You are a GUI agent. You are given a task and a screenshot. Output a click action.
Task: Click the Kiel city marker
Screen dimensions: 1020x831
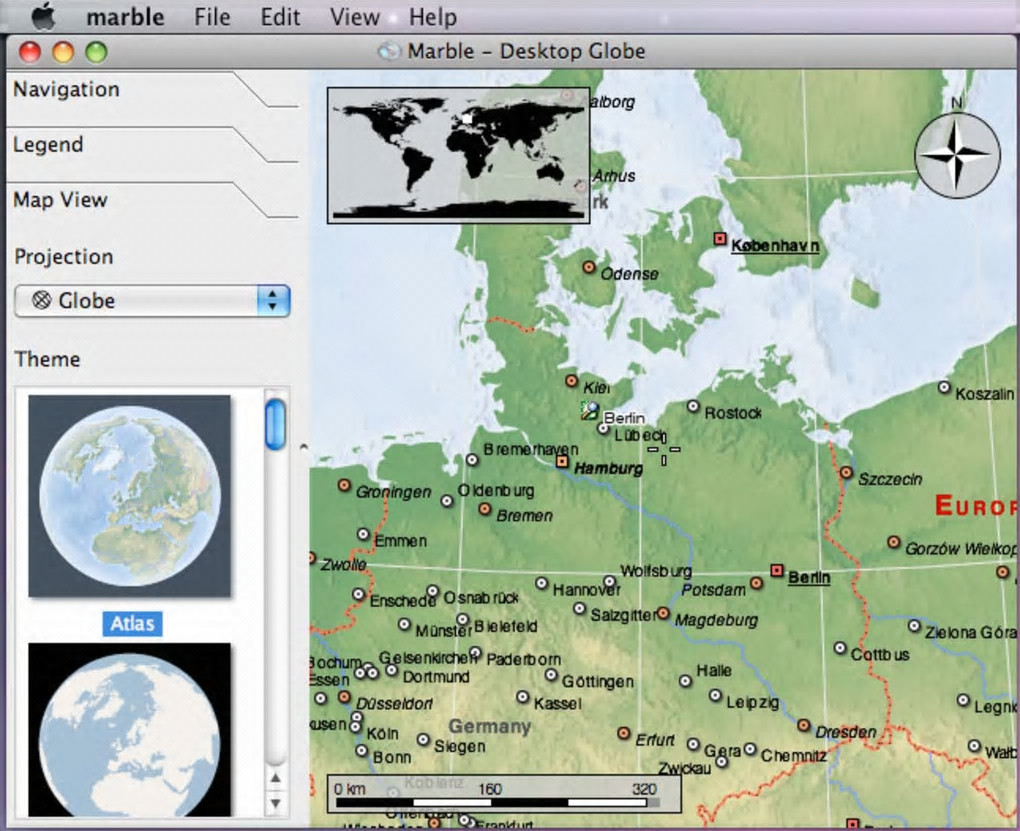pos(571,381)
